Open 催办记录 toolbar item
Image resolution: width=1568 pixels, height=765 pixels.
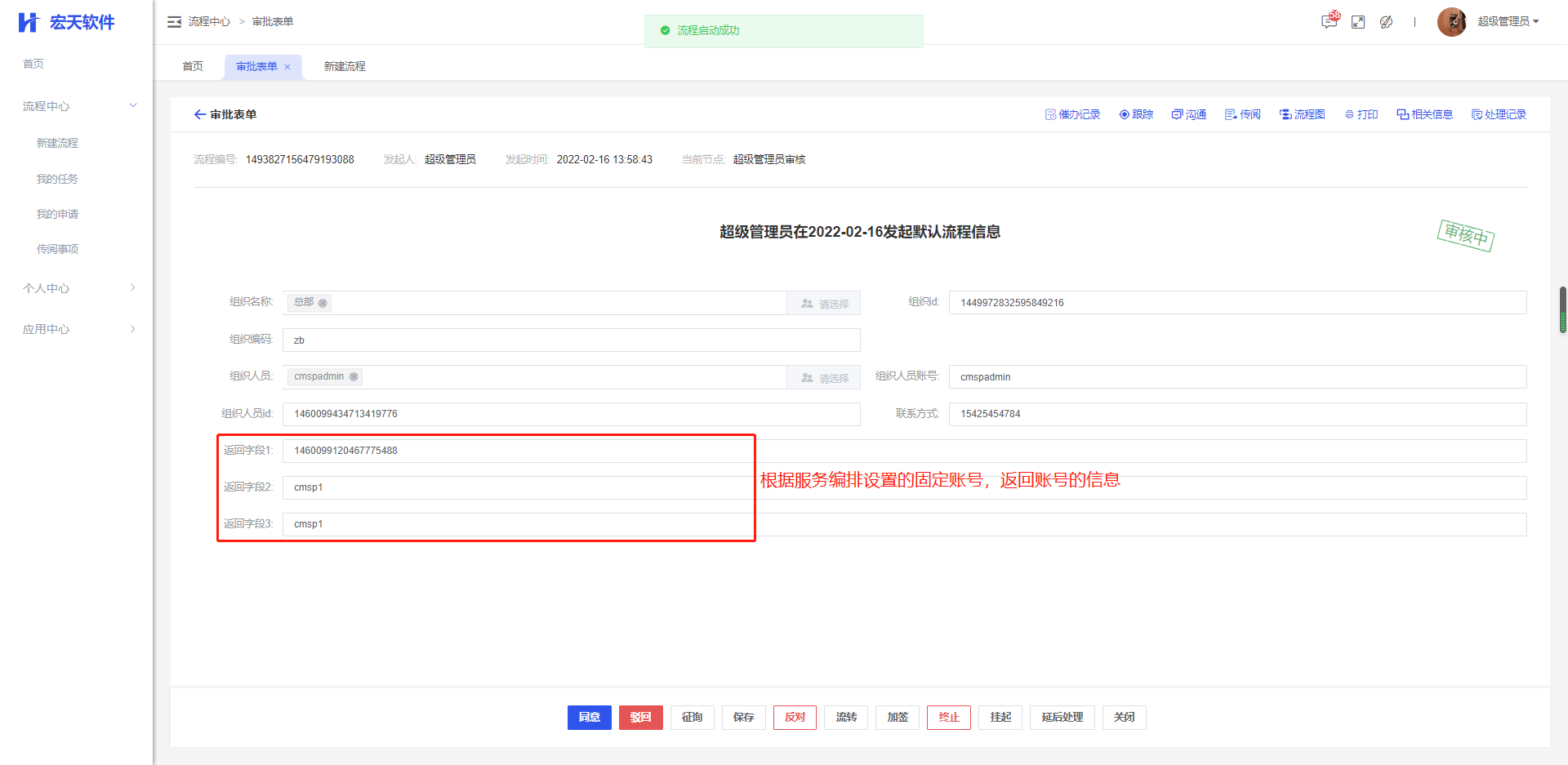click(x=1073, y=114)
